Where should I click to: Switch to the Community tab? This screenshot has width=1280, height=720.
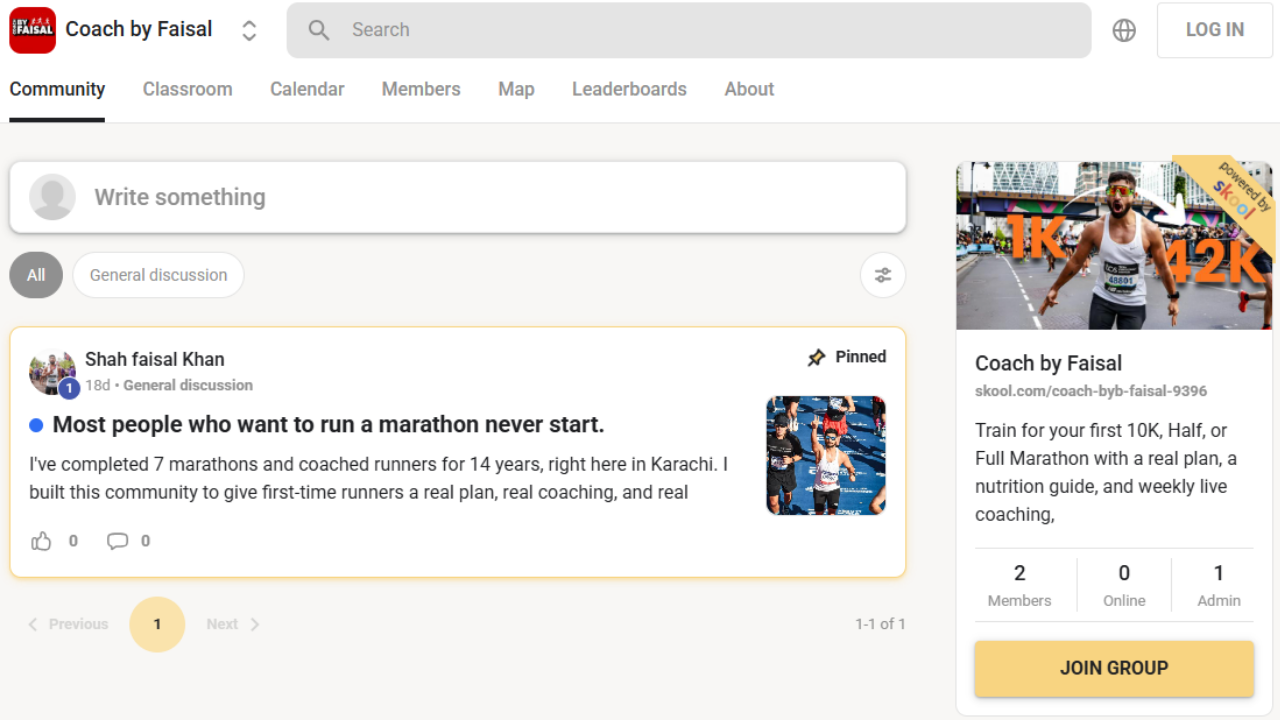[57, 89]
